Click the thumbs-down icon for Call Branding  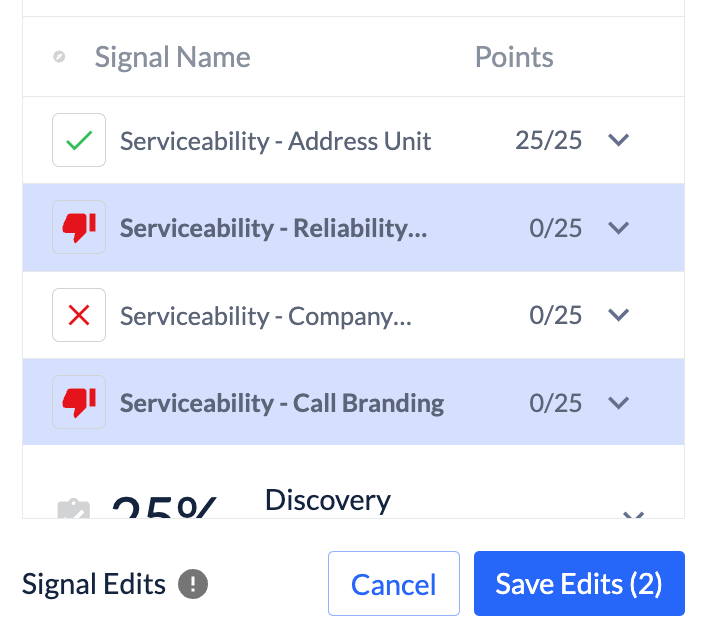tap(79, 403)
